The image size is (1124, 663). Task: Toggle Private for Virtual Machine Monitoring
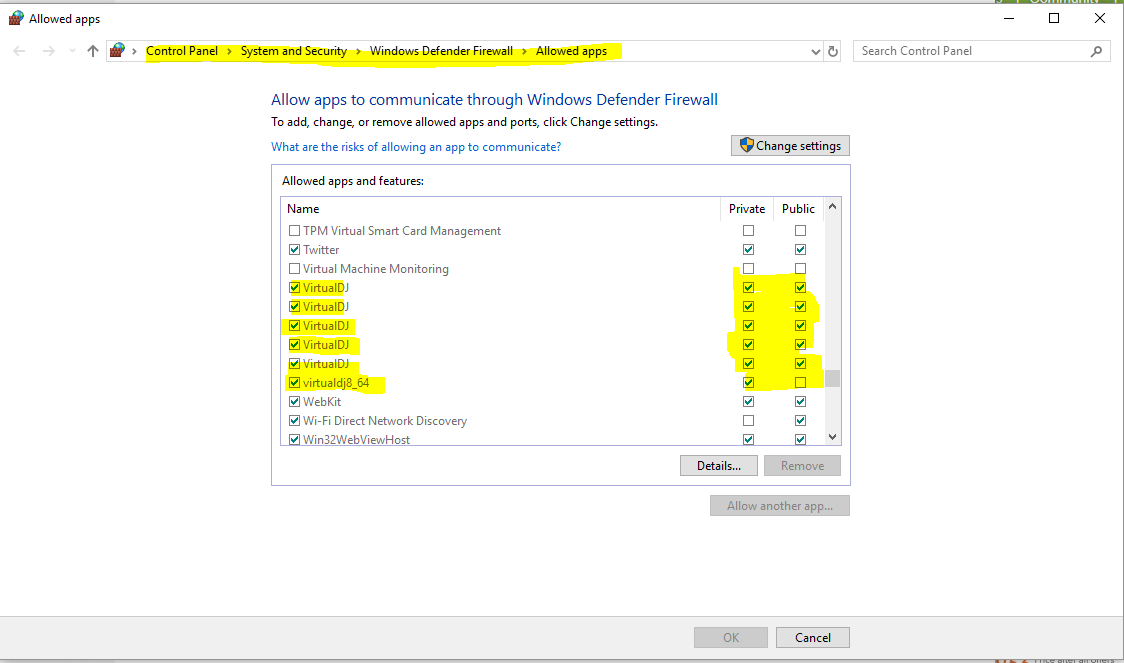748,269
